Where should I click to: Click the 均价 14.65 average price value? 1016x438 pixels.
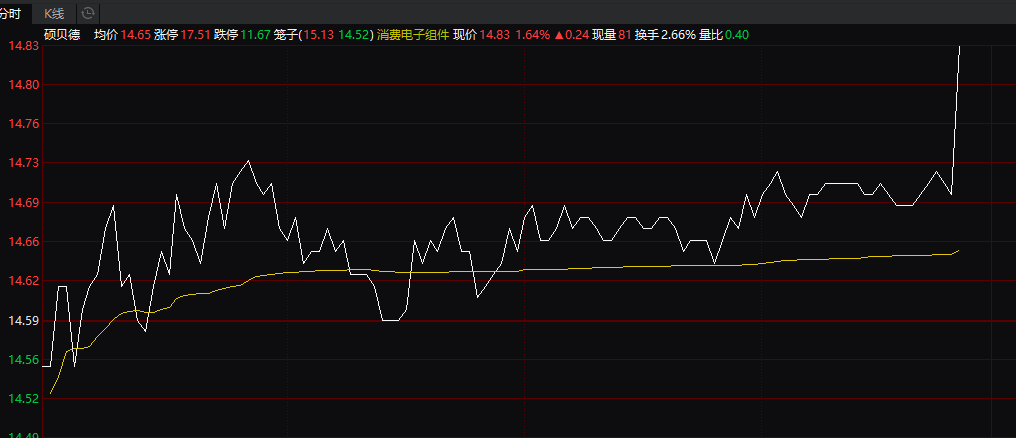[136, 35]
